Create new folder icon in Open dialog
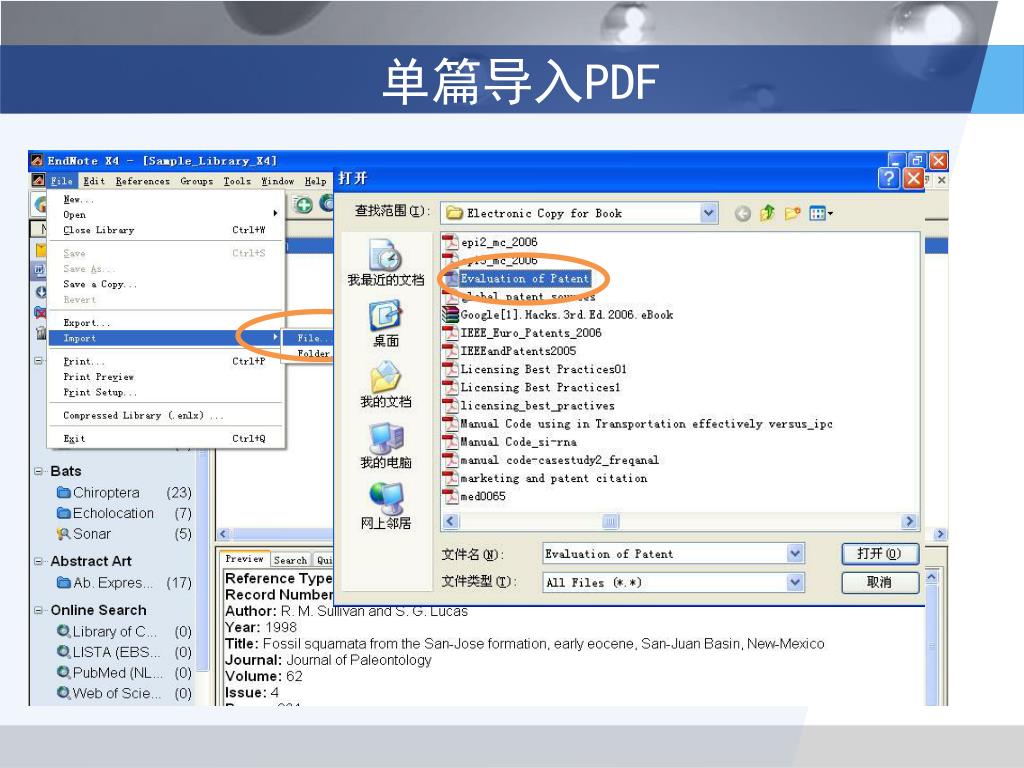This screenshot has width=1024, height=768. pyautogui.click(x=793, y=213)
